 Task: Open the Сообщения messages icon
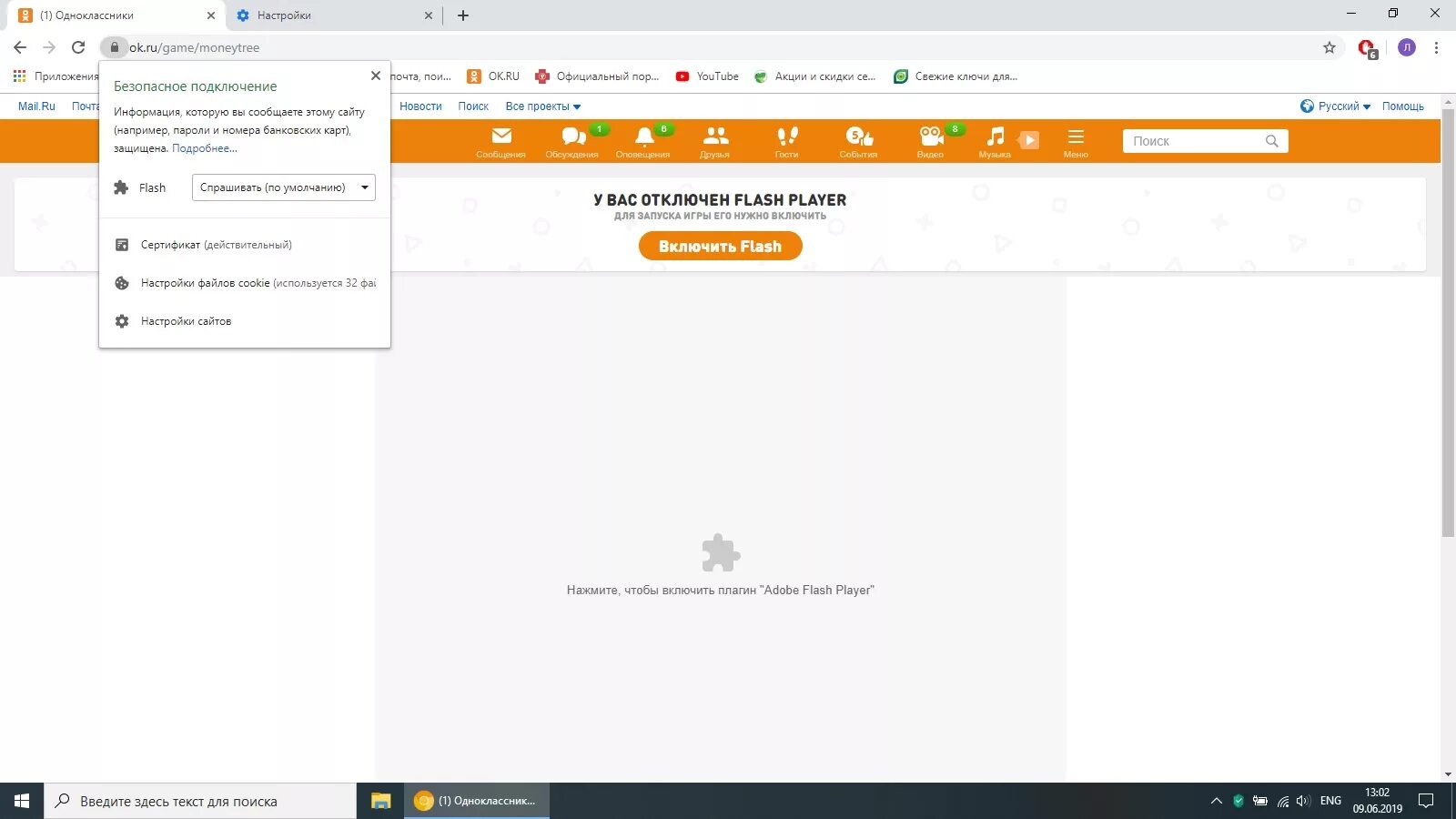tap(500, 141)
